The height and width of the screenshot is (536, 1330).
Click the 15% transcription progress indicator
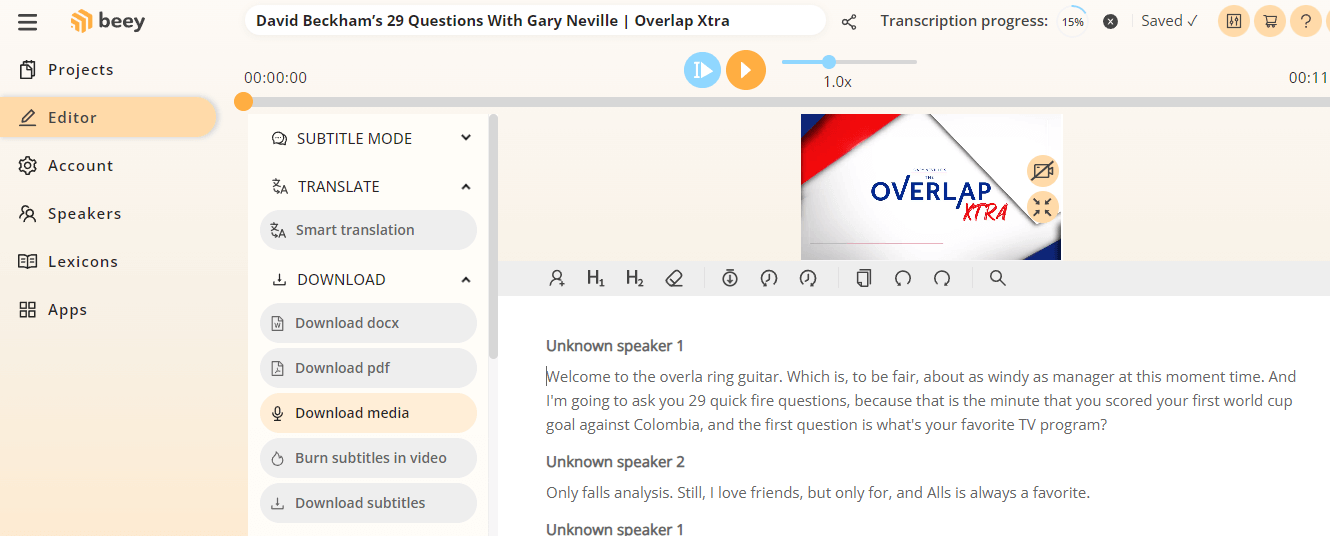1073,21
